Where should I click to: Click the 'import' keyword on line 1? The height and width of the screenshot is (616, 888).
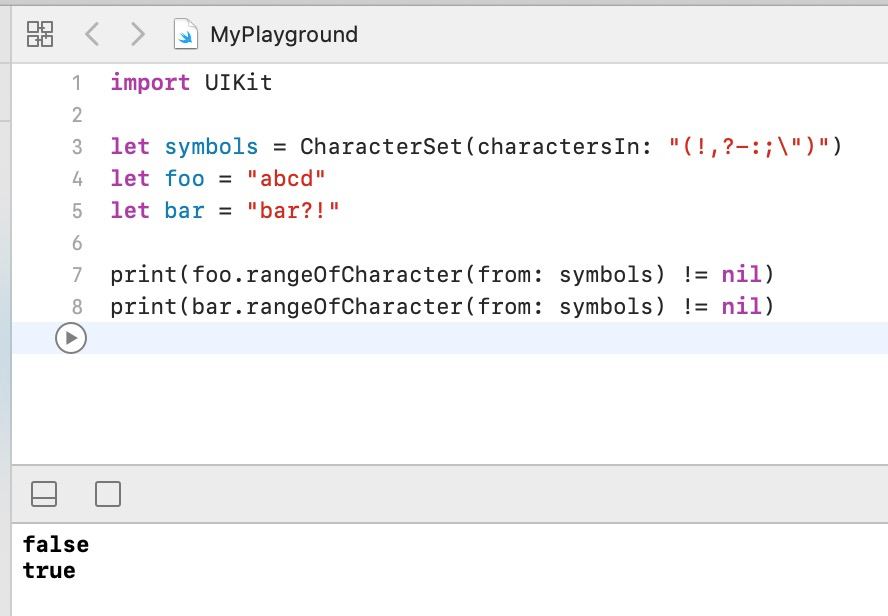(x=150, y=83)
